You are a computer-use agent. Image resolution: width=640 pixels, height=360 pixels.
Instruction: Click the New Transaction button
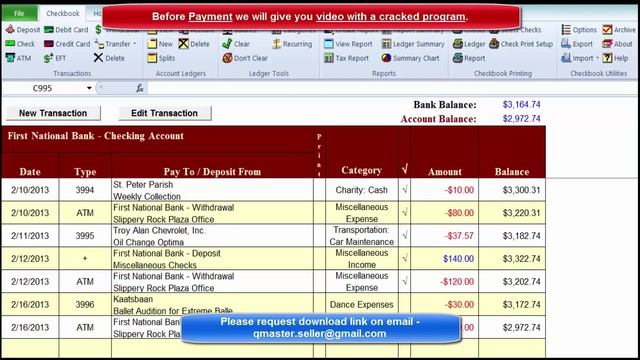(x=53, y=113)
